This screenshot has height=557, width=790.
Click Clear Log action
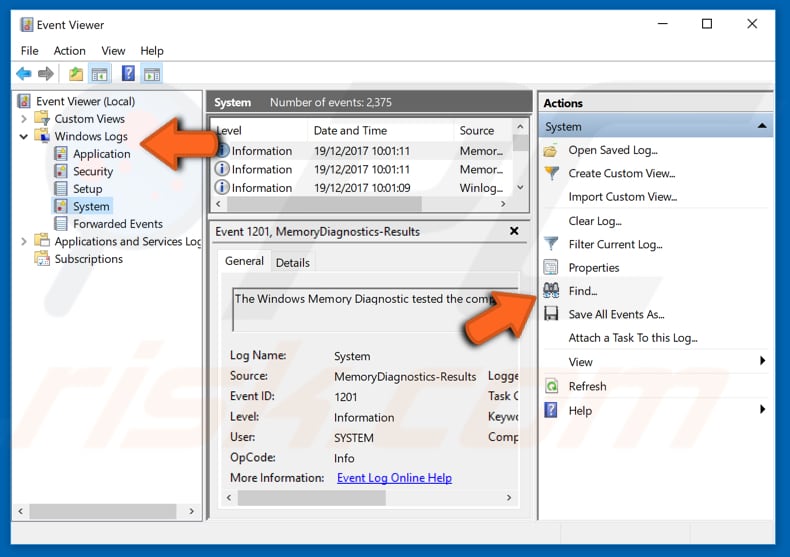pos(595,221)
